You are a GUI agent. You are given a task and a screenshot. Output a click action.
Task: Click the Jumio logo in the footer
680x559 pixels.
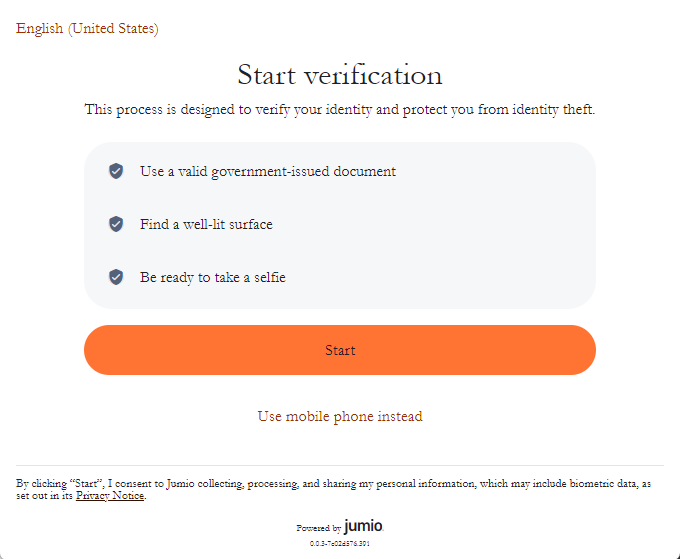(x=363, y=526)
